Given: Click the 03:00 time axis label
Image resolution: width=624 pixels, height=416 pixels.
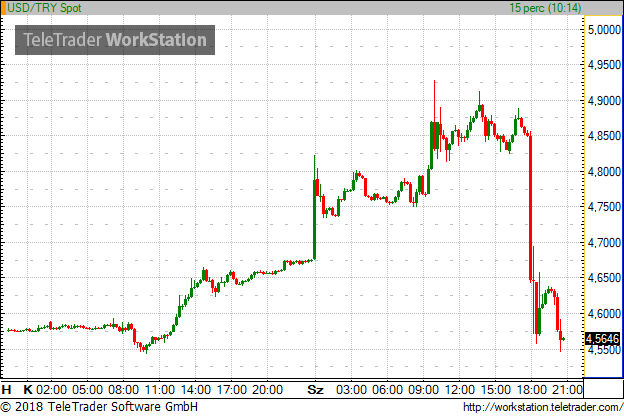Looking at the screenshot, I should 351,389.
